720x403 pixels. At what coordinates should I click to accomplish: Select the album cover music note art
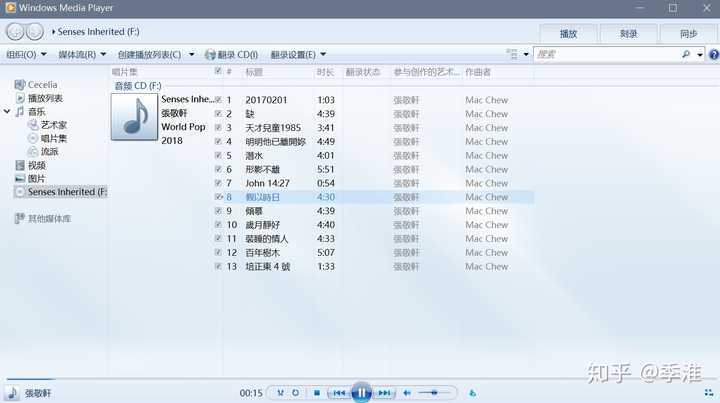134,117
